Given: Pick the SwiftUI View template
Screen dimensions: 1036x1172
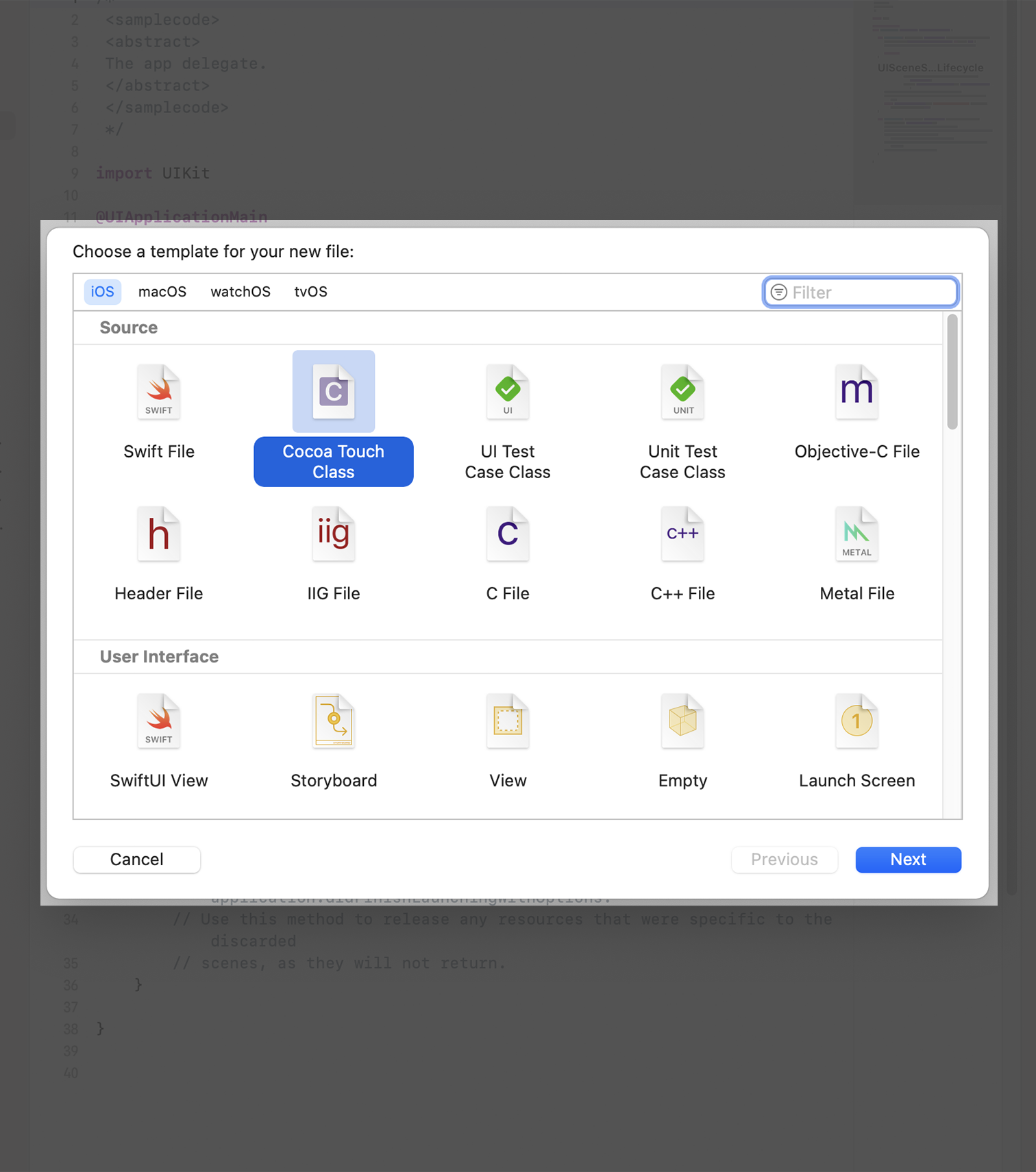Looking at the screenshot, I should [x=158, y=721].
